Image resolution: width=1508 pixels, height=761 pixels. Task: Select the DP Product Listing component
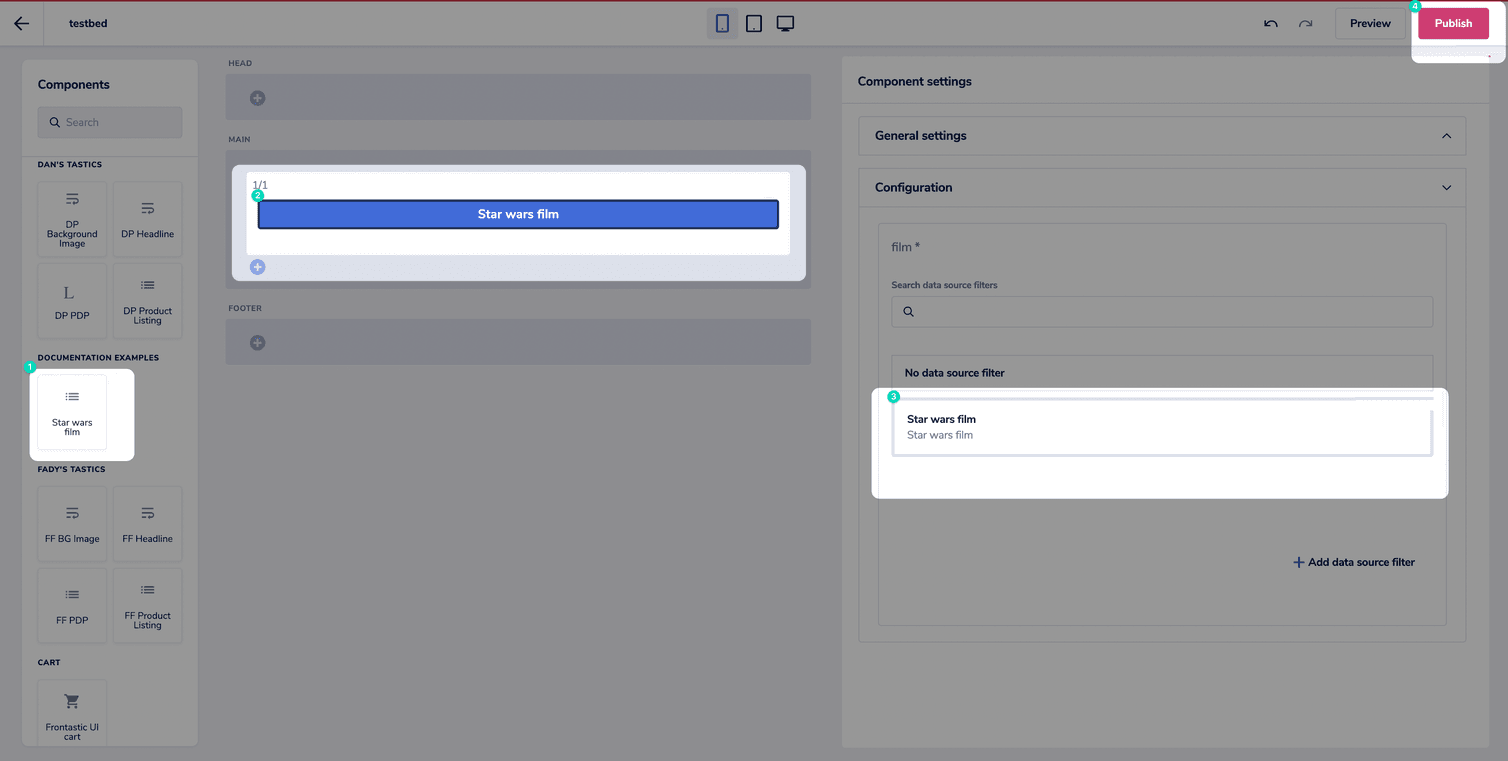tap(147, 300)
